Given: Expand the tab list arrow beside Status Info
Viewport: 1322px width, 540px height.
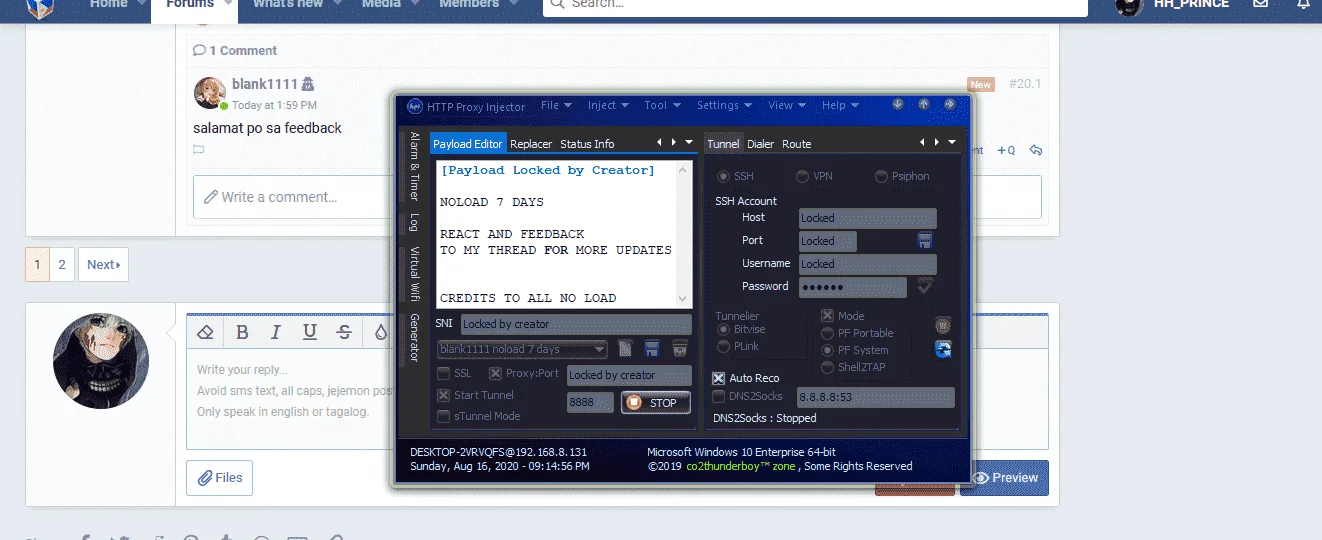Looking at the screenshot, I should pyautogui.click(x=689, y=143).
